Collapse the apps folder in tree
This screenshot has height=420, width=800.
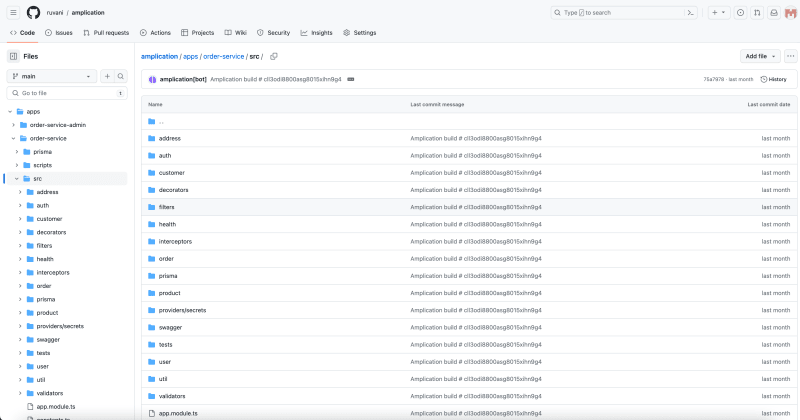[10, 111]
